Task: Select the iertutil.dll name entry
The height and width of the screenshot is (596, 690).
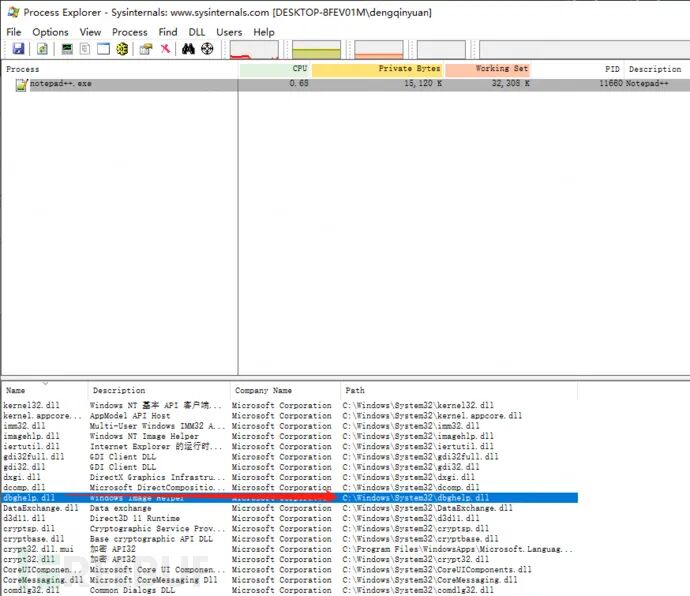Action: click(31, 446)
